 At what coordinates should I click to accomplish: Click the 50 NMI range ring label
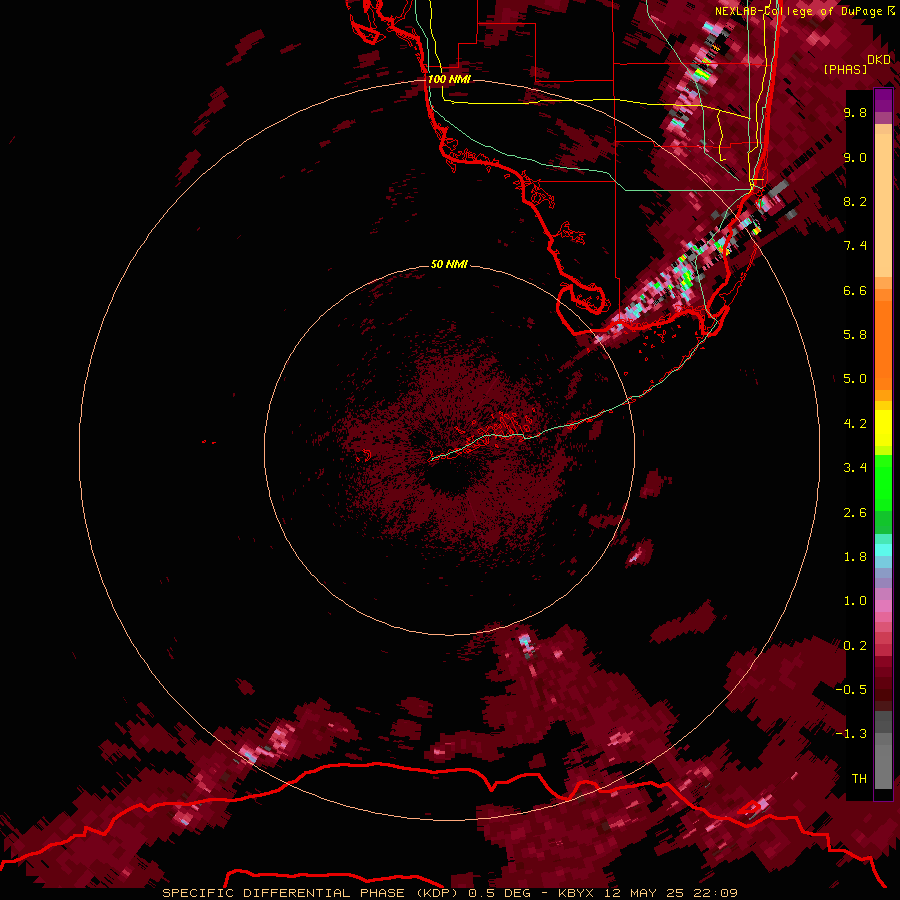(x=449, y=264)
